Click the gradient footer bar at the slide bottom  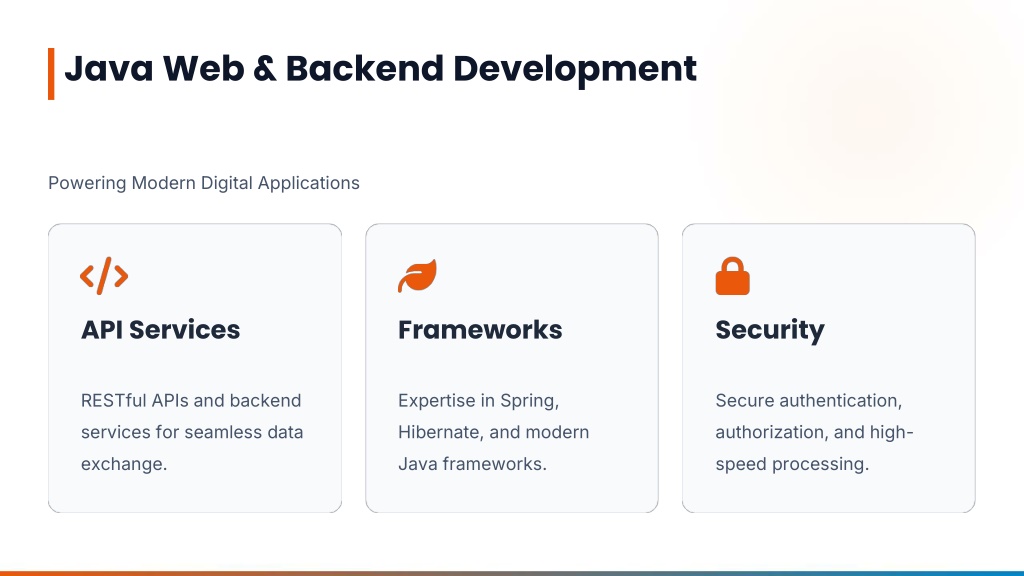[x=512, y=573]
